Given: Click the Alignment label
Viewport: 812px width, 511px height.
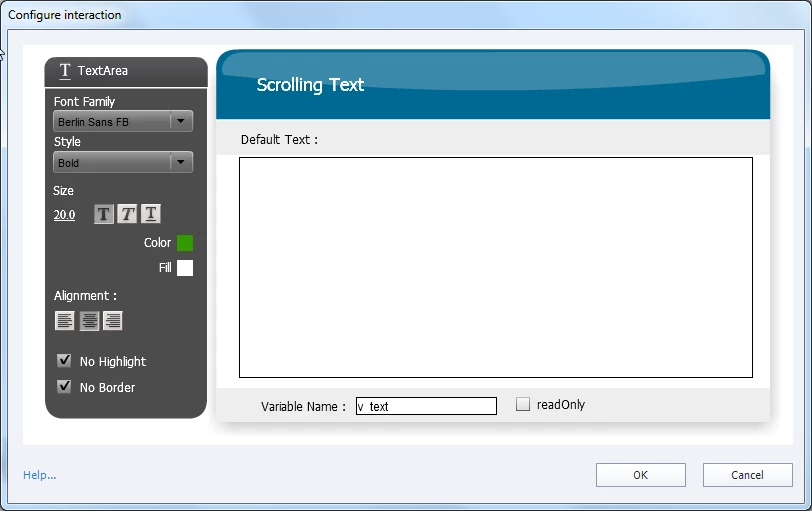Looking at the screenshot, I should [x=85, y=296].
